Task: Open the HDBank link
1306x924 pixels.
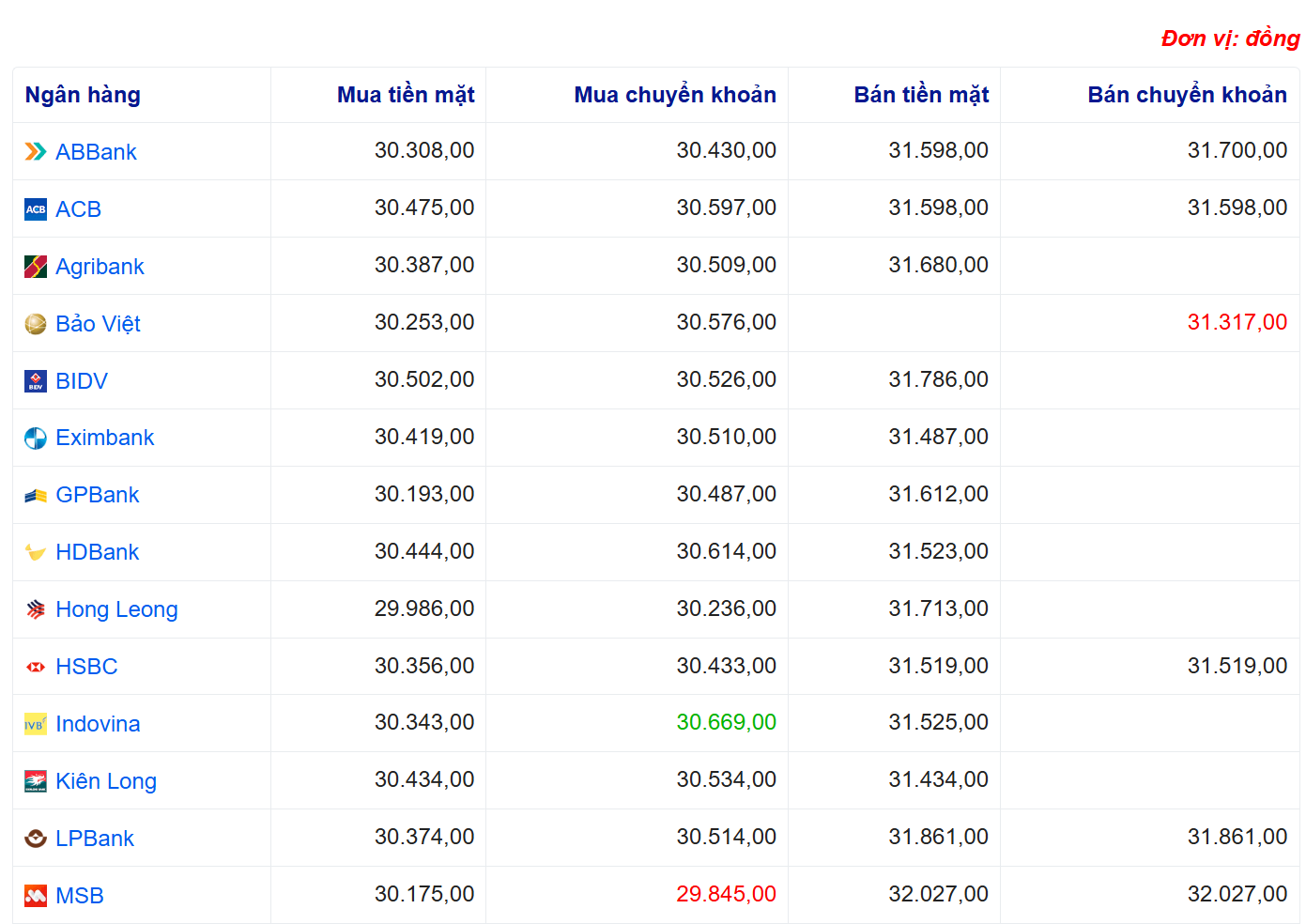Action: point(97,552)
